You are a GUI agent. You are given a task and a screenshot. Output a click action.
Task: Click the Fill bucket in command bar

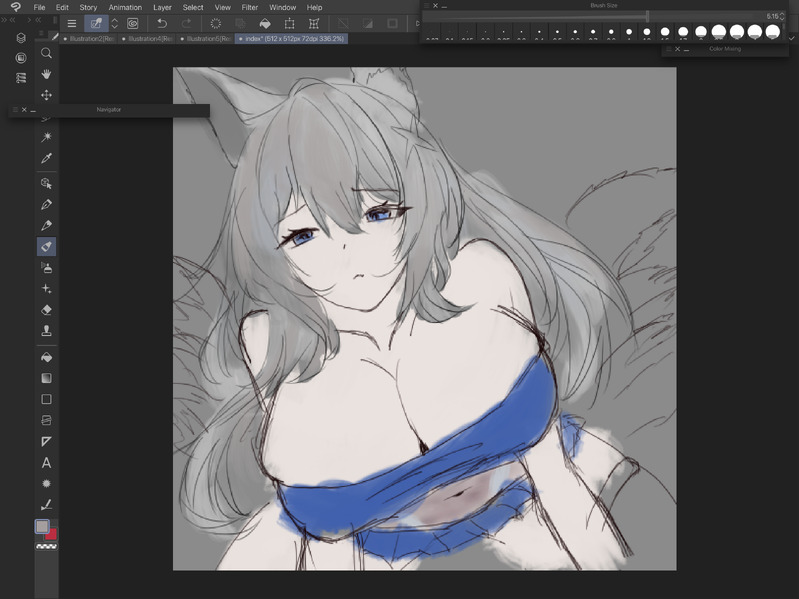click(265, 23)
